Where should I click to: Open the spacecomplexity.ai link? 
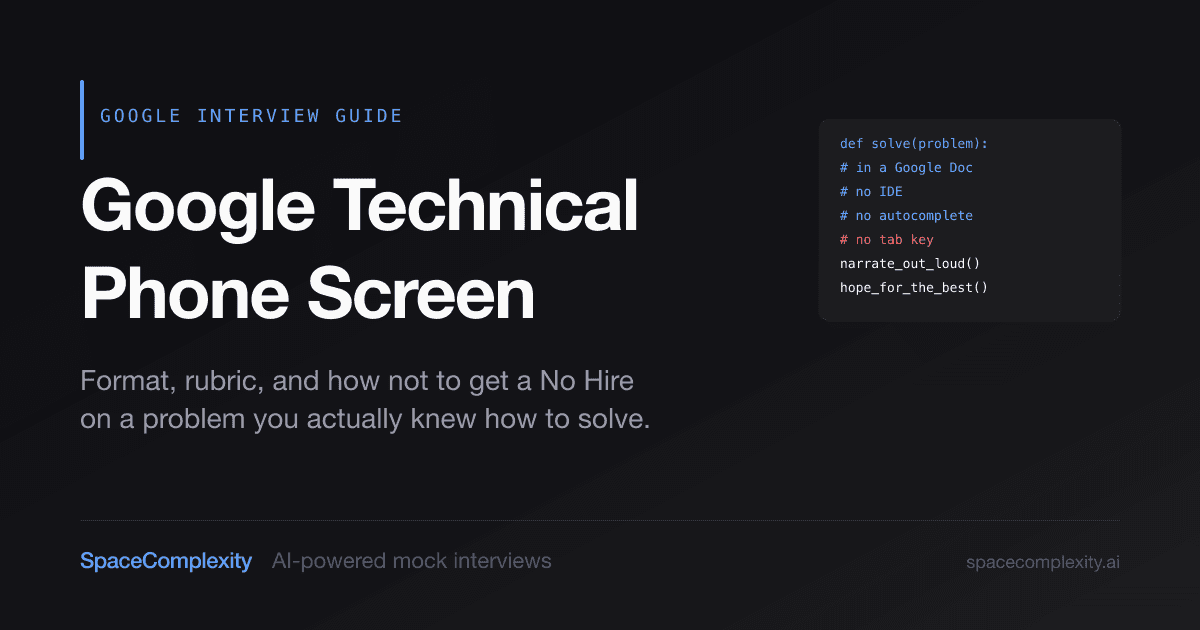[x=1043, y=562]
